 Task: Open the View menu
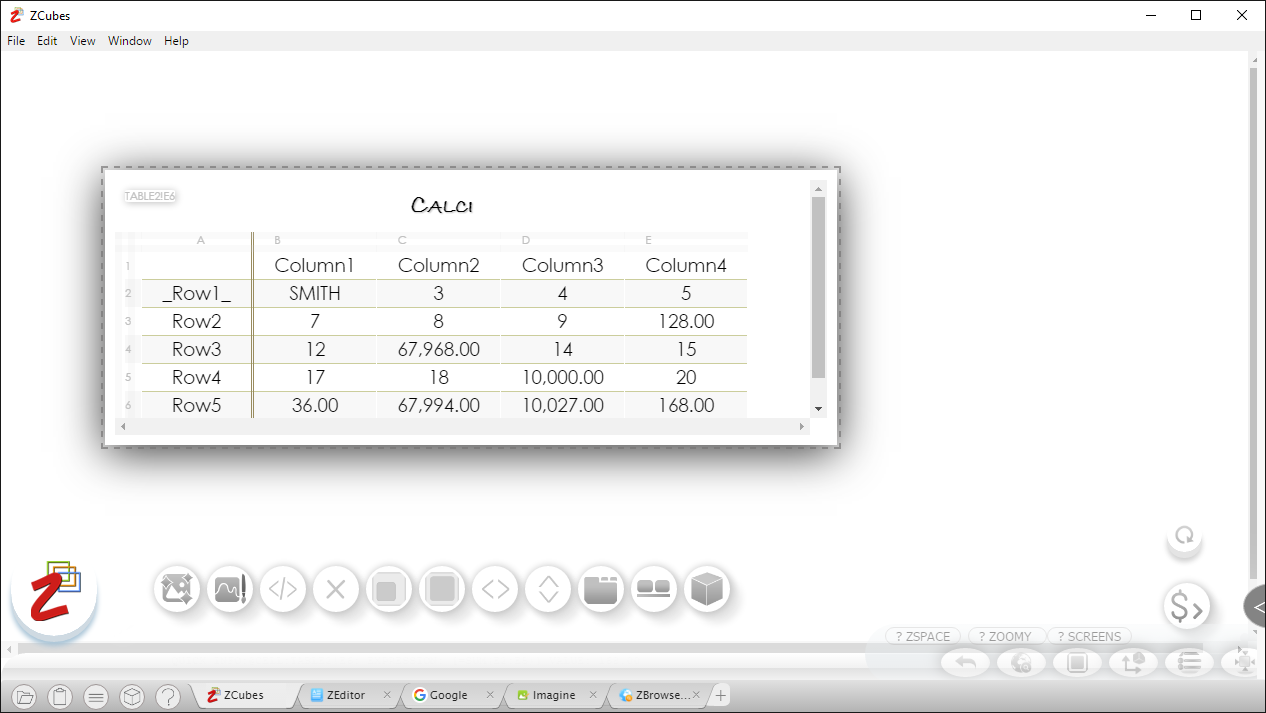click(83, 41)
